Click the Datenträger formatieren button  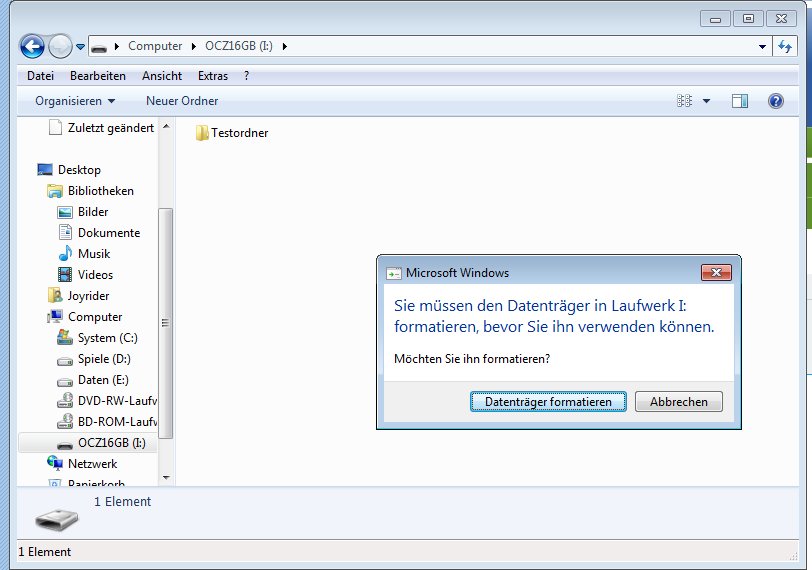[x=548, y=402]
